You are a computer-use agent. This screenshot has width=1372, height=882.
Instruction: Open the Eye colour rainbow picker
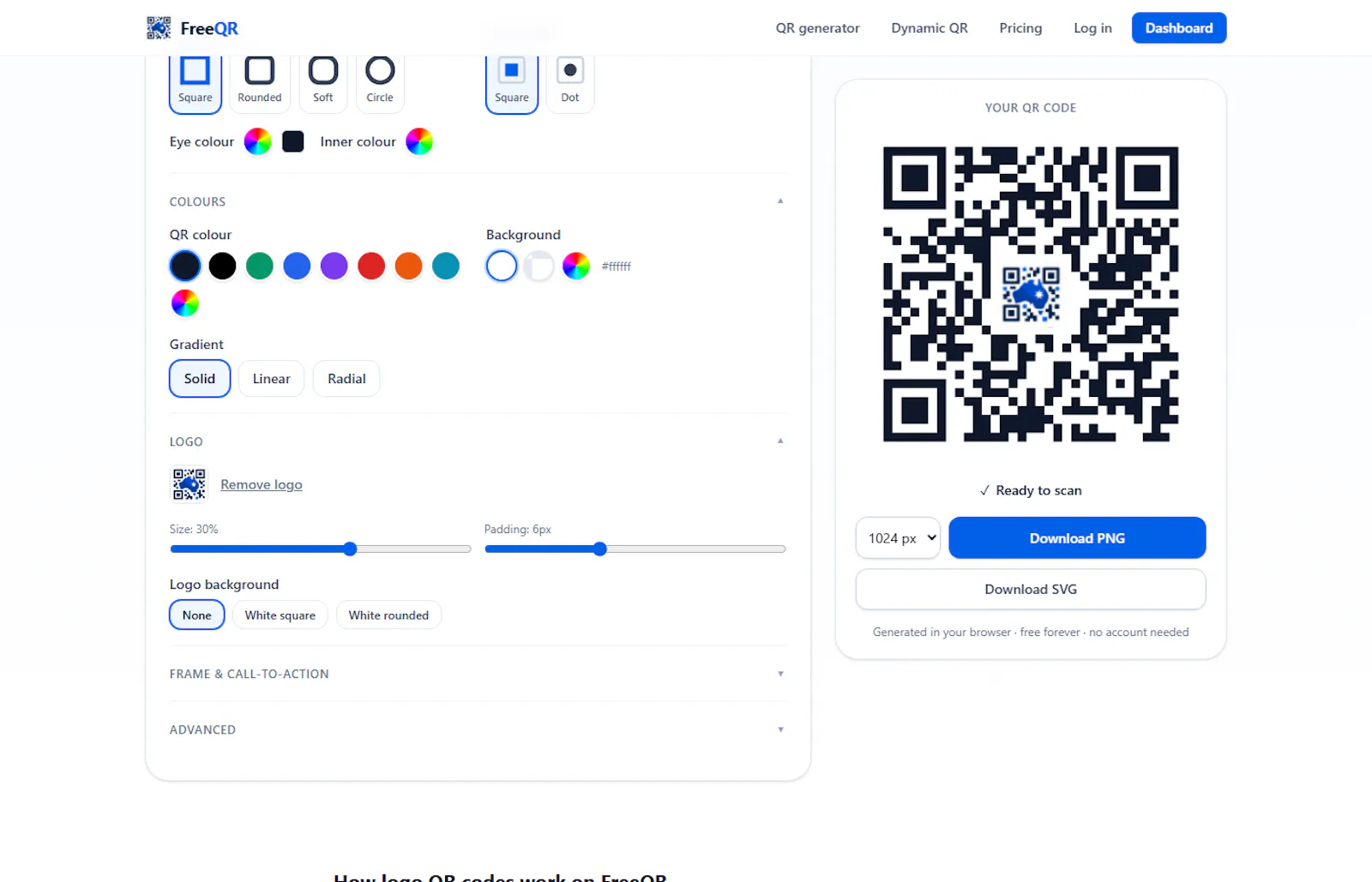(x=257, y=141)
